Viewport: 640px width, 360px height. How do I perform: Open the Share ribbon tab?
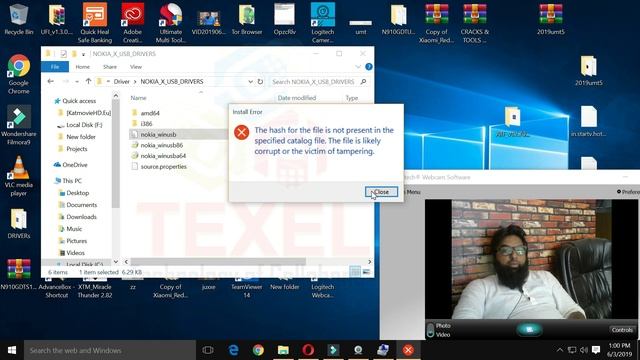pyautogui.click(x=110, y=67)
